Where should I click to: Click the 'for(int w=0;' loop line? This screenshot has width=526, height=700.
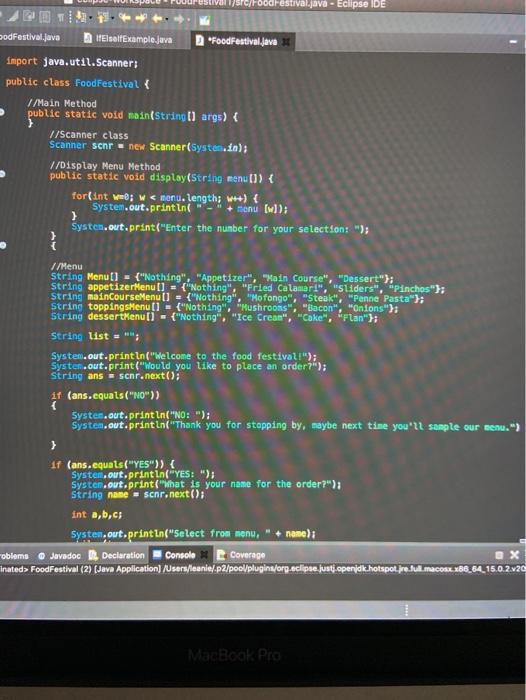coord(165,197)
